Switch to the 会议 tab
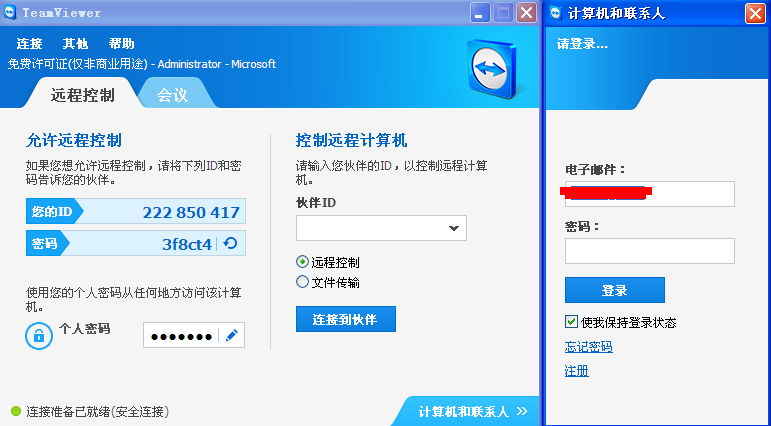The width and height of the screenshot is (771, 426). coord(173,94)
